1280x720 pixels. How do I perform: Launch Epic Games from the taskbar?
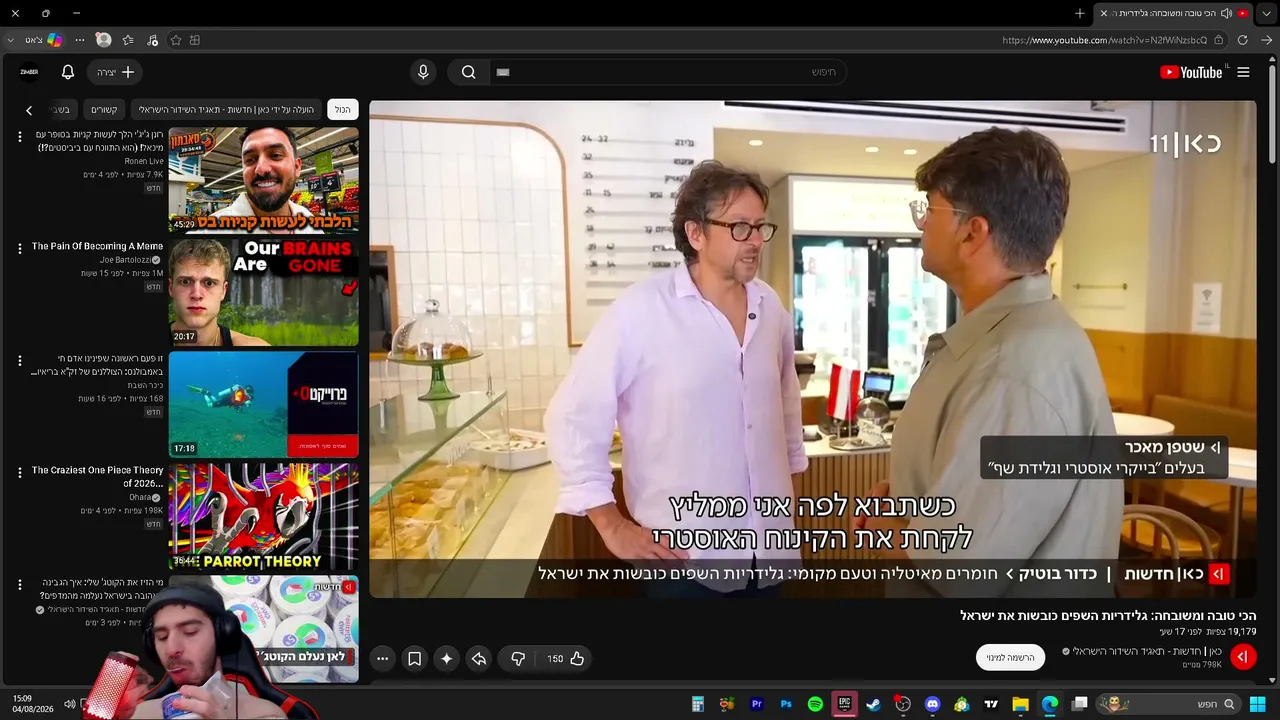845,704
